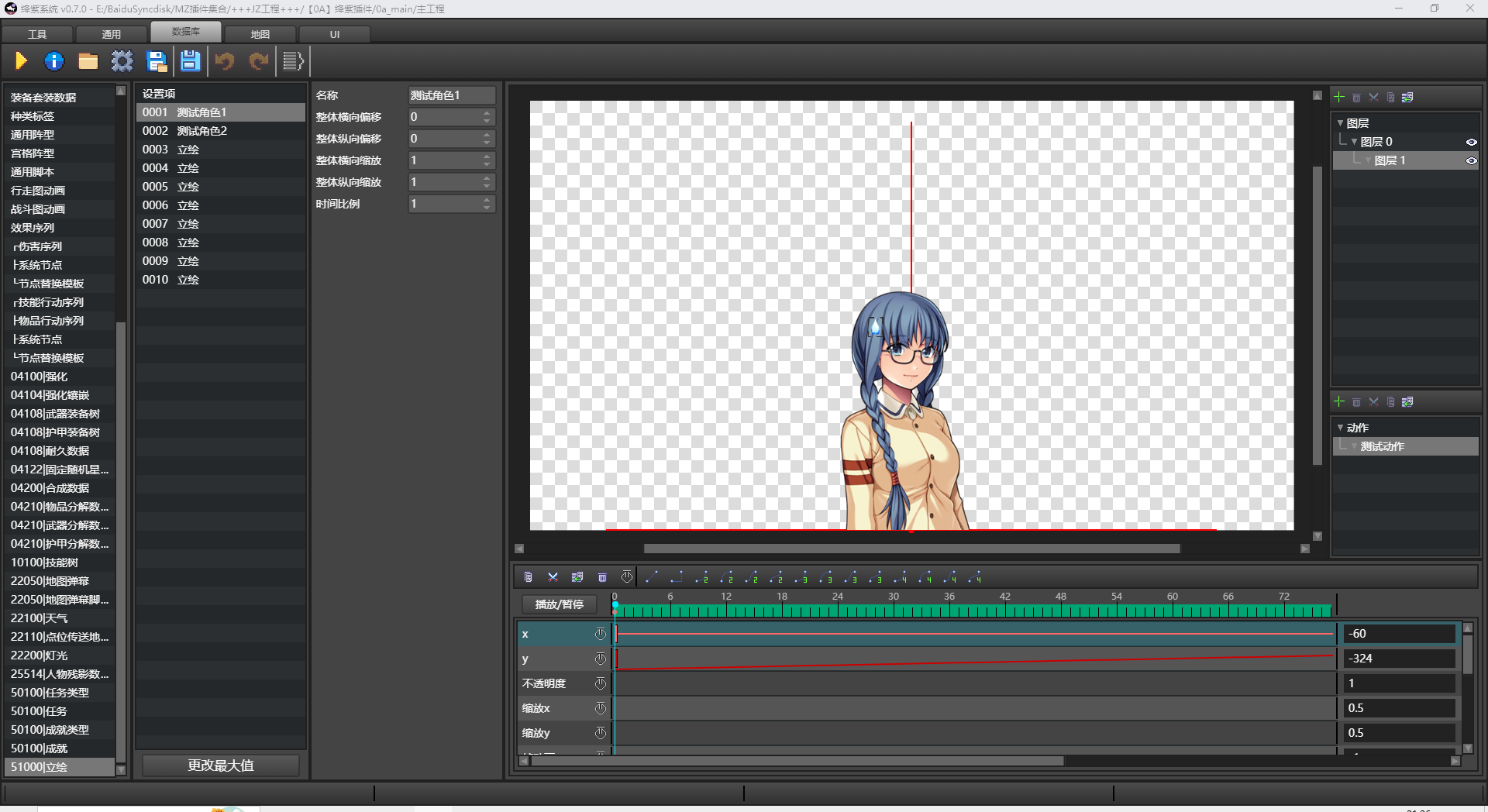This screenshot has width=1488, height=812.
Task: Cut layer with the layers scissors icon
Action: click(x=1373, y=98)
